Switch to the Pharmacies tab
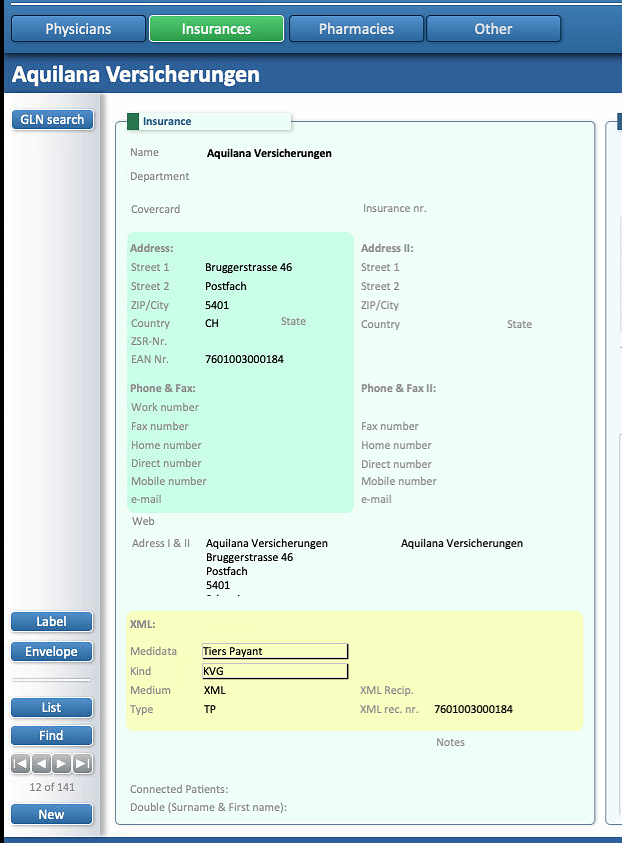 356,28
